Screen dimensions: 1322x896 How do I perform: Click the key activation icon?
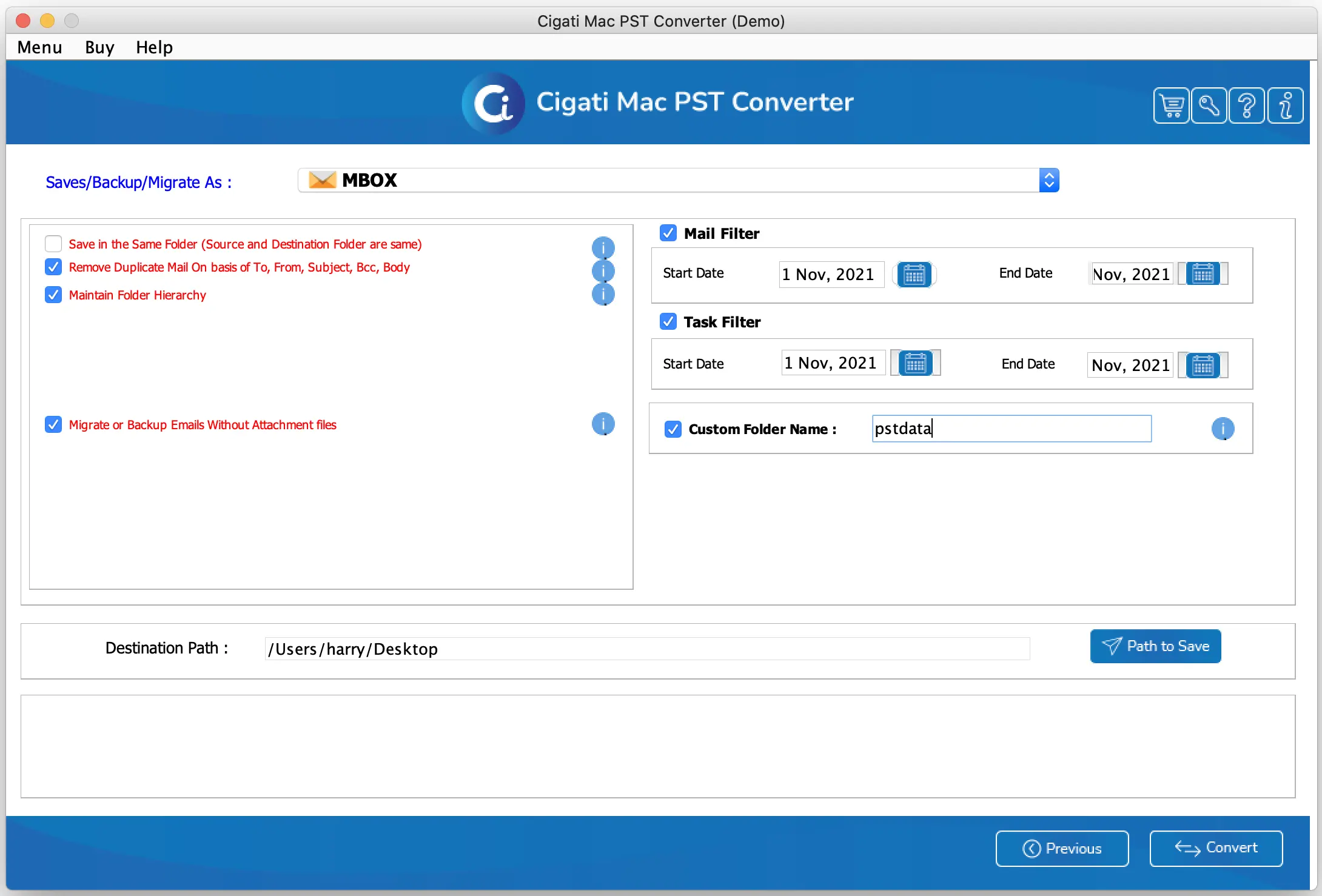pos(1209,106)
